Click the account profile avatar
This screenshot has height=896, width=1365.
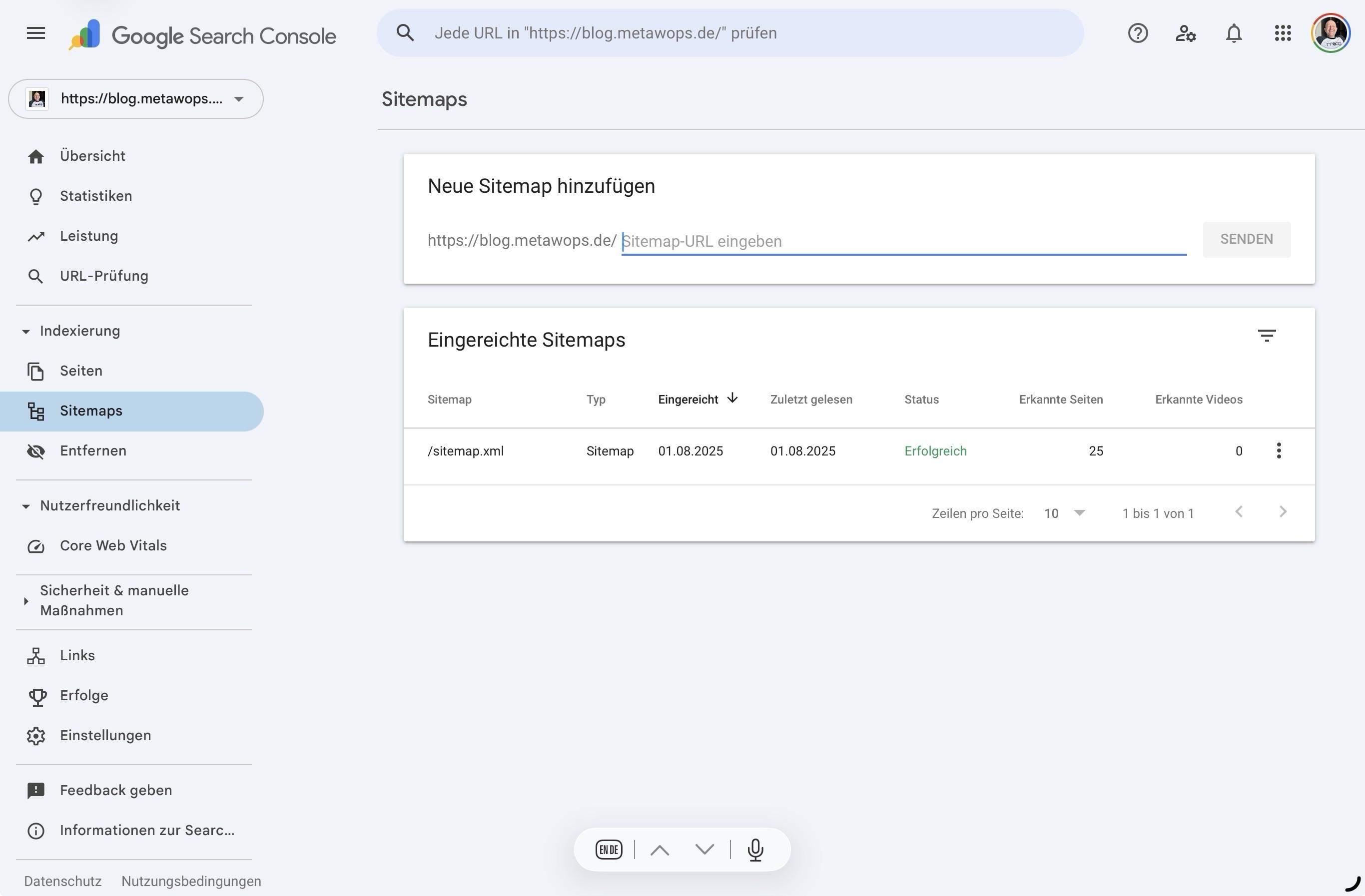coord(1331,33)
